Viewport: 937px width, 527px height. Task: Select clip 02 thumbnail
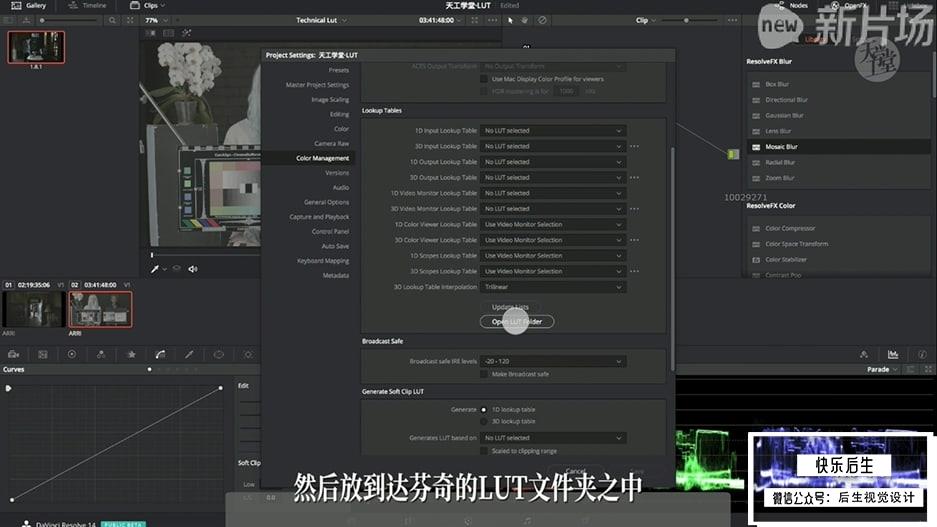tap(100, 309)
